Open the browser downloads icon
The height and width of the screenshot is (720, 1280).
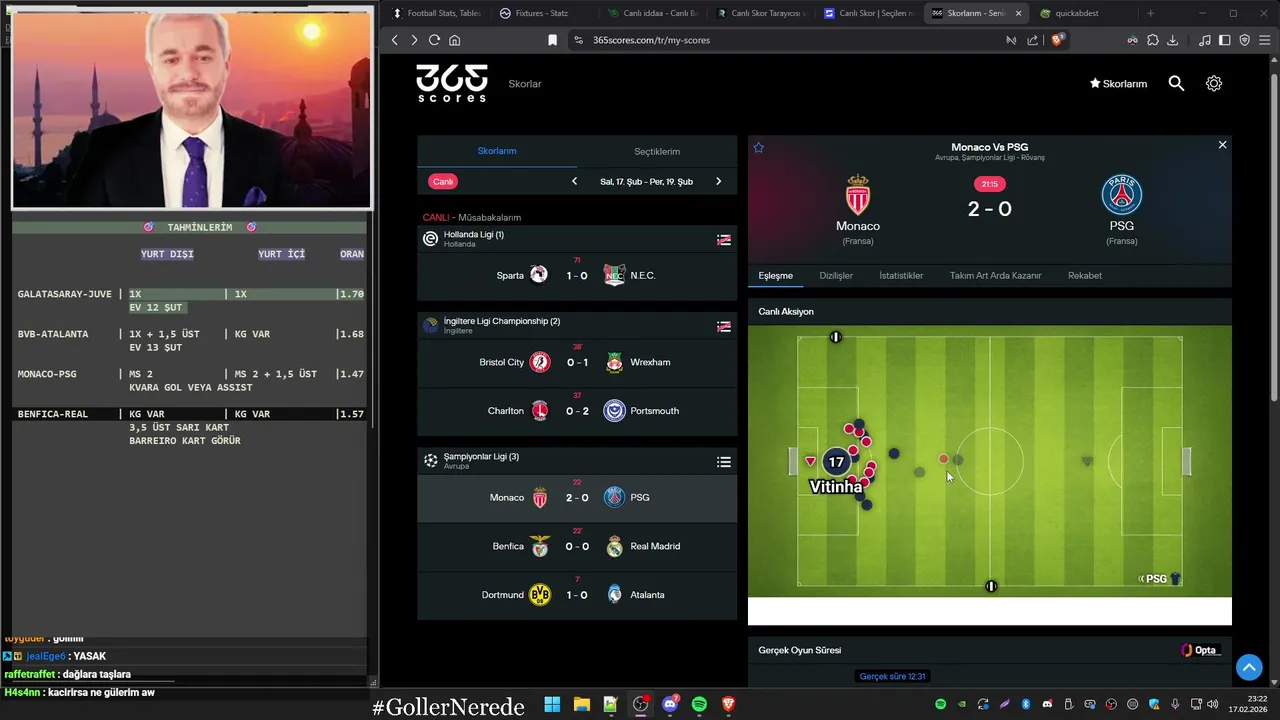coord(1172,40)
